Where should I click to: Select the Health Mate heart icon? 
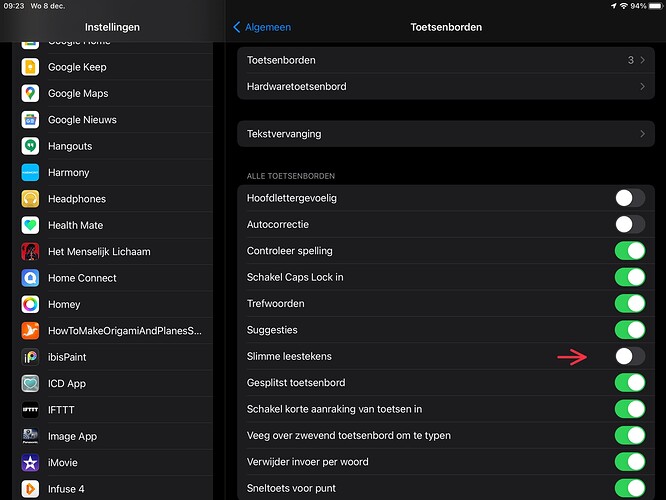click(30, 225)
